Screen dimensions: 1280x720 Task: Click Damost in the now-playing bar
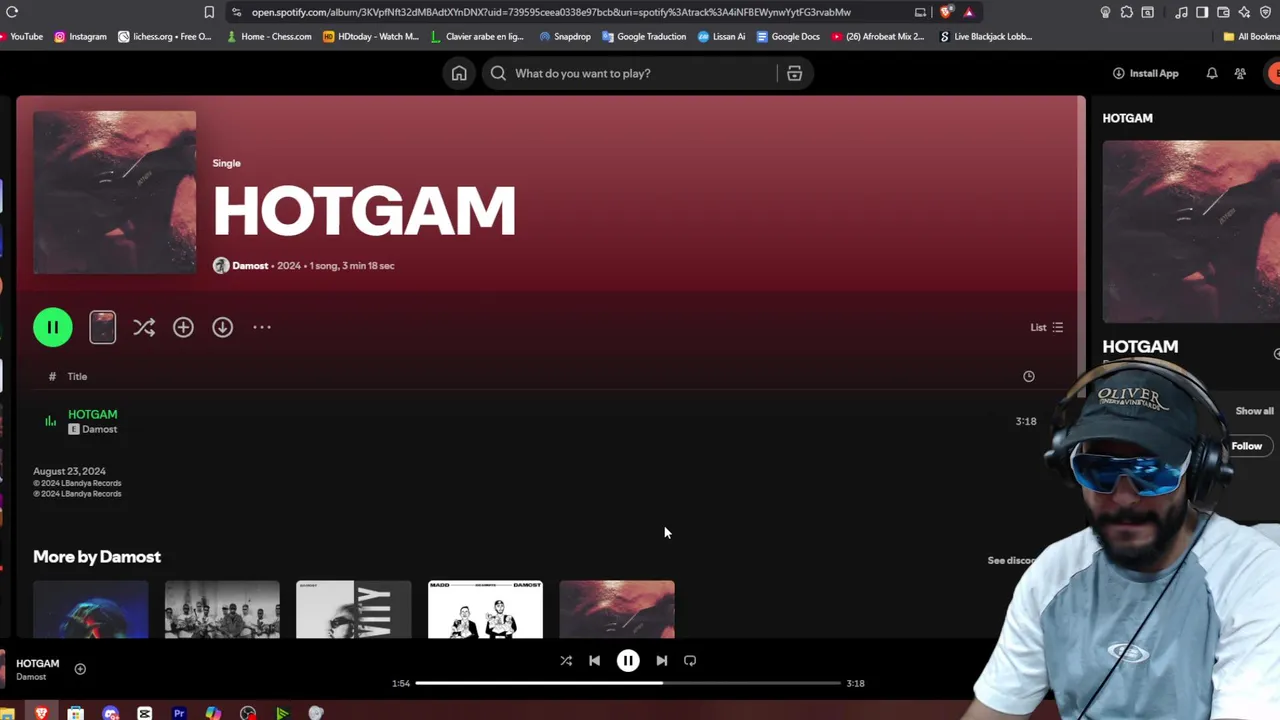[31, 677]
